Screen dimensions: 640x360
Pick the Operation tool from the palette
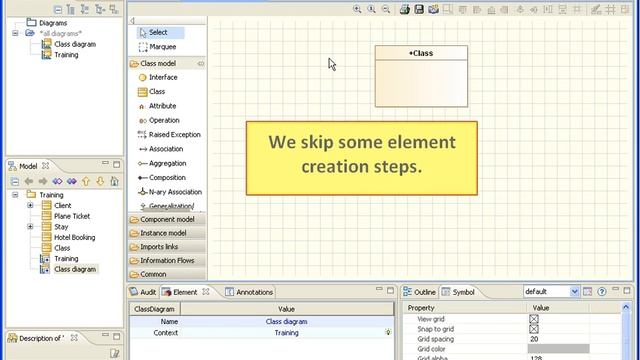coord(159,120)
